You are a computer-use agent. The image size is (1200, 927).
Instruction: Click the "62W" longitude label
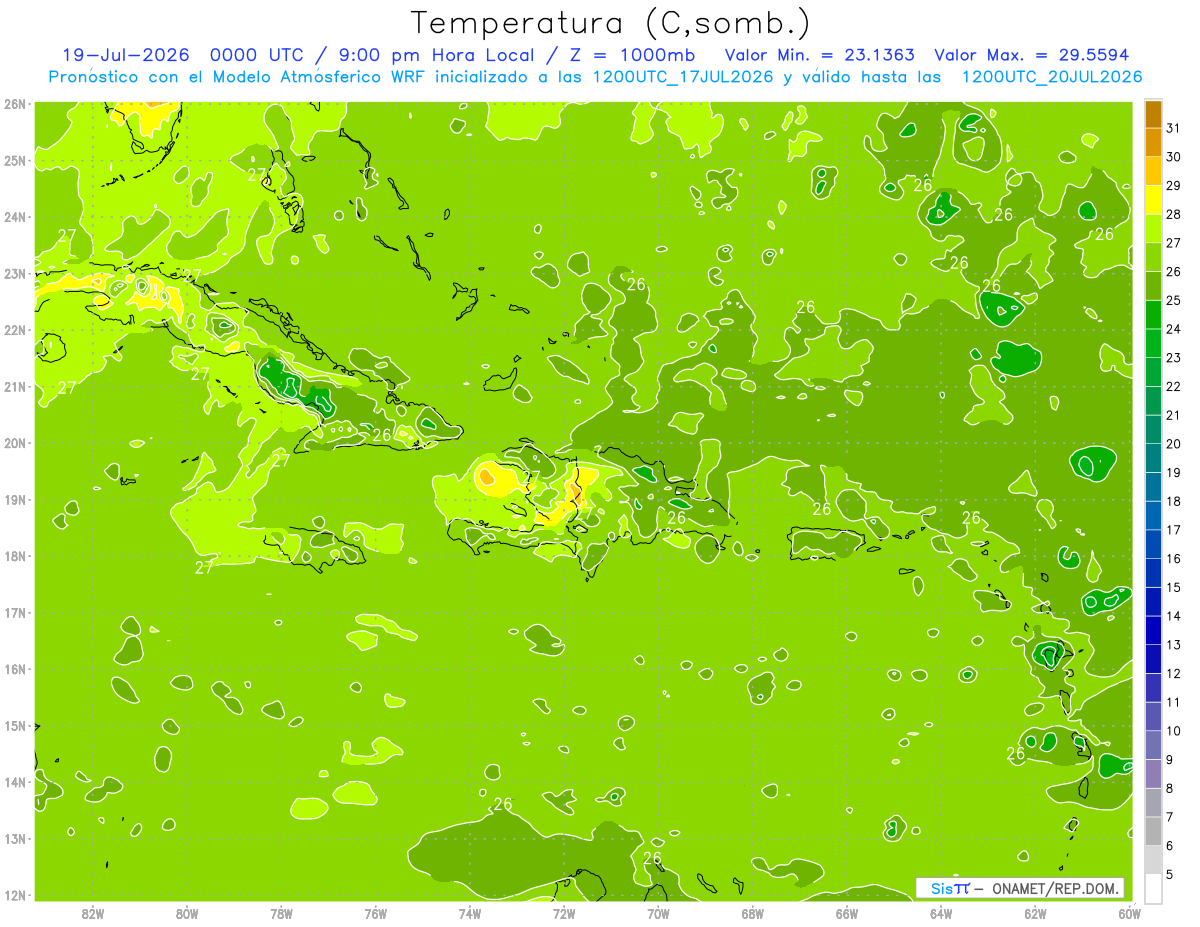point(1035,913)
